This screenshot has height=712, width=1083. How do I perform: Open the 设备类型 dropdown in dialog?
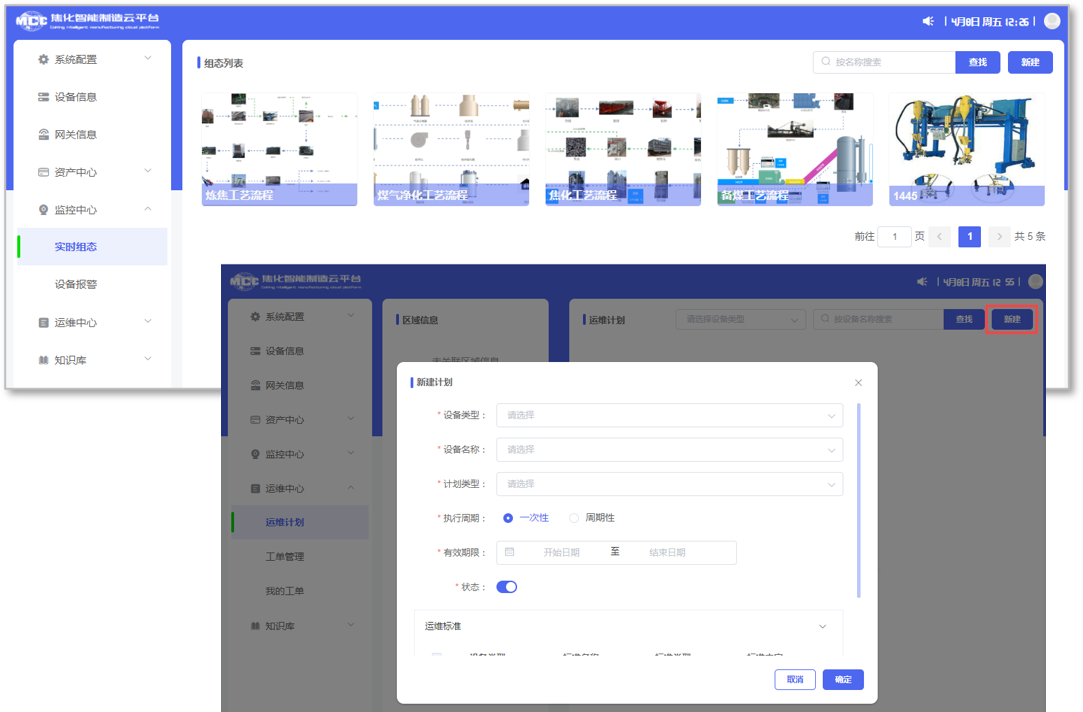(x=669, y=415)
